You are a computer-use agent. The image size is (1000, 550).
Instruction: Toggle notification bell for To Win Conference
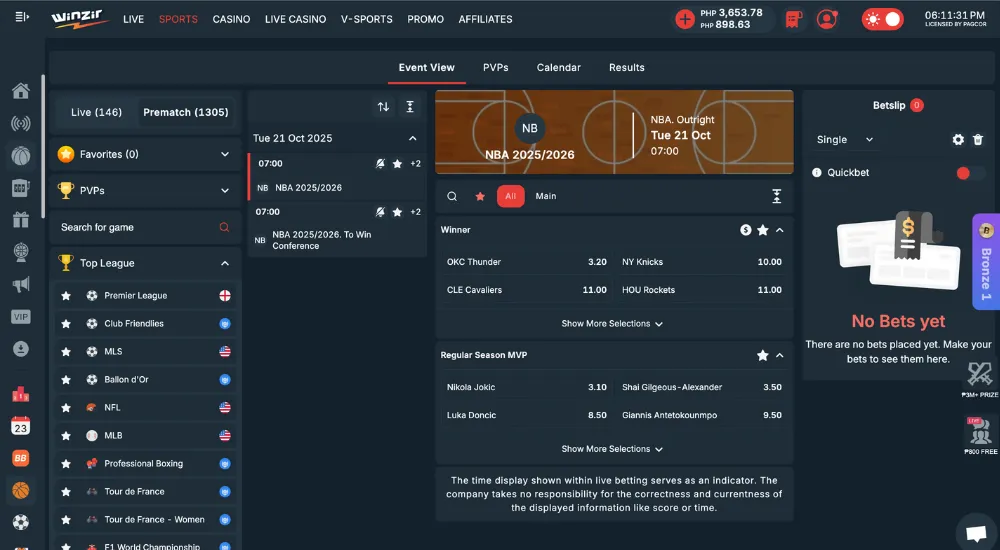(380, 212)
